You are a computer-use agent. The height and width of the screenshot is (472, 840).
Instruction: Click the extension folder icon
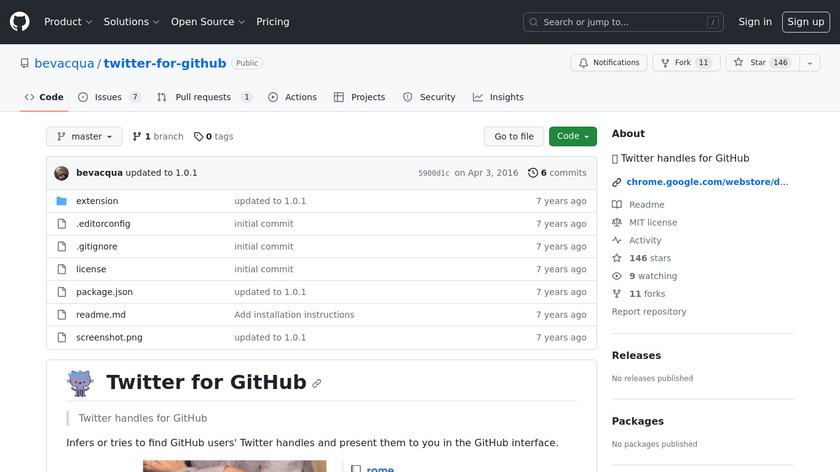pyautogui.click(x=62, y=201)
